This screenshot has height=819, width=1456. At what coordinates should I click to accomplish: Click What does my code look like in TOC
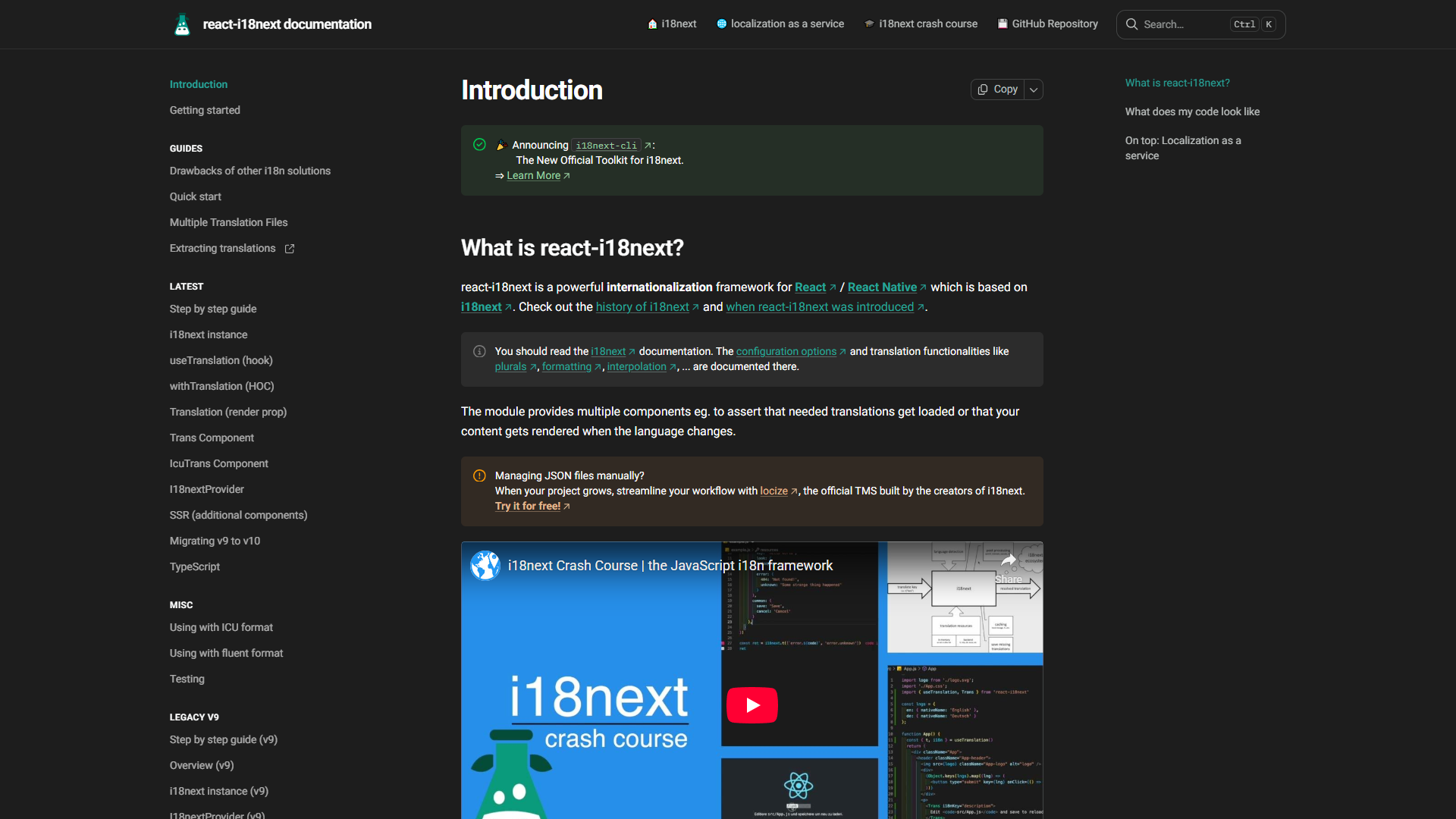coord(1192,111)
